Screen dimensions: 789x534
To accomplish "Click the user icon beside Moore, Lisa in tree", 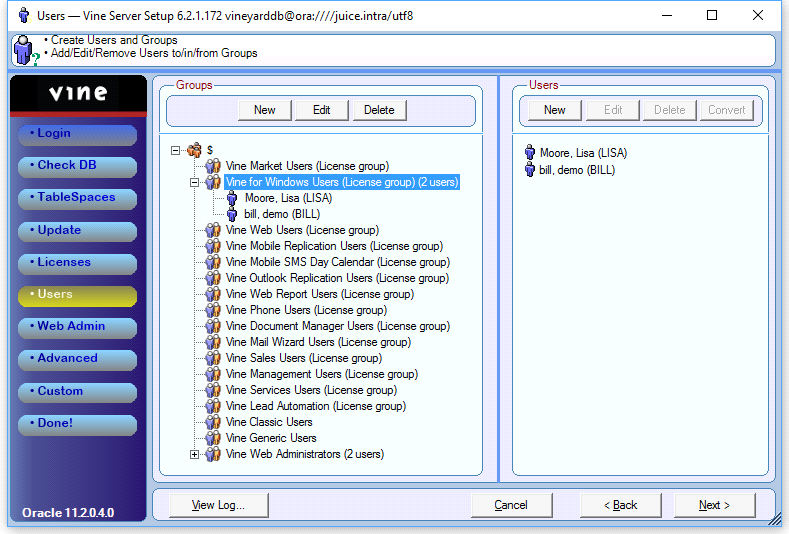I will [232, 198].
